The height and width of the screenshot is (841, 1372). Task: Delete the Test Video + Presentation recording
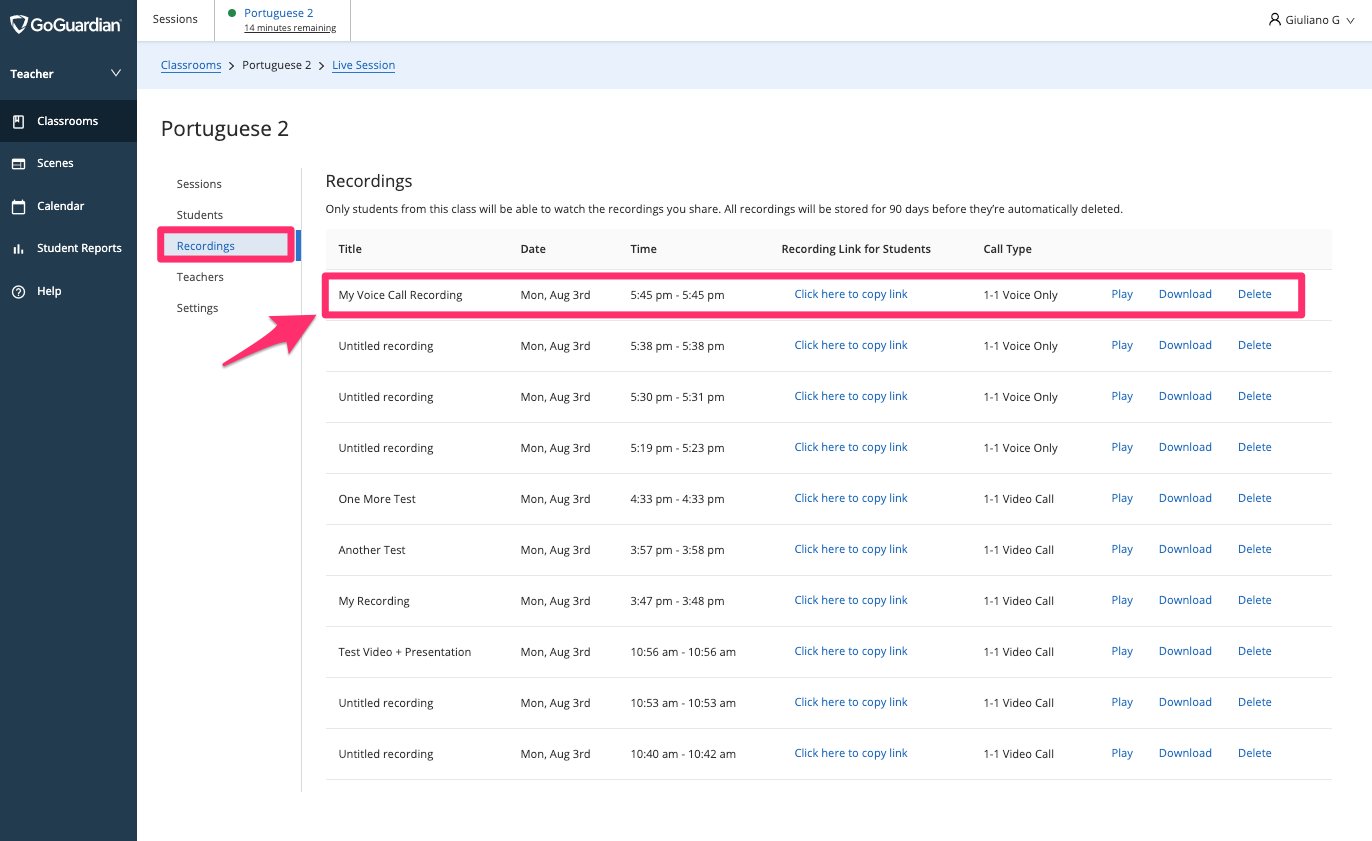point(1255,651)
